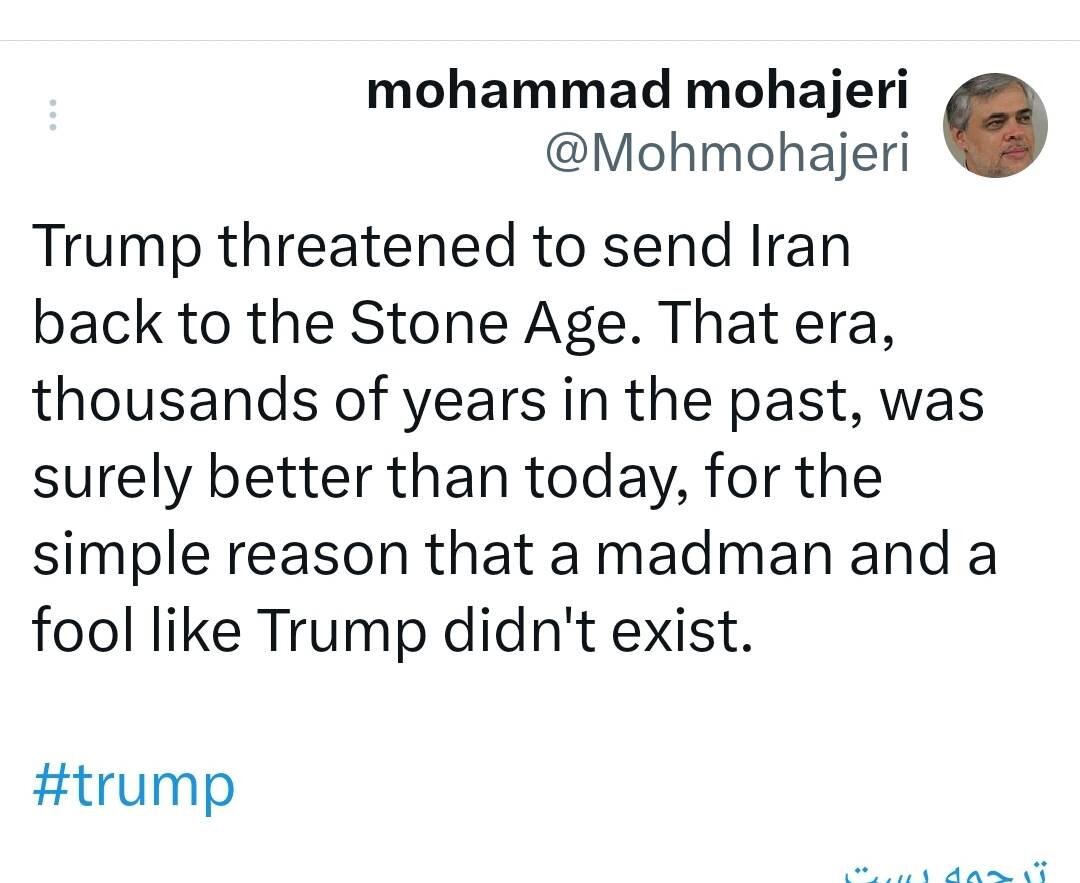Click mohammad mohajeri's profile avatar
The height and width of the screenshot is (883, 1080).
point(995,125)
